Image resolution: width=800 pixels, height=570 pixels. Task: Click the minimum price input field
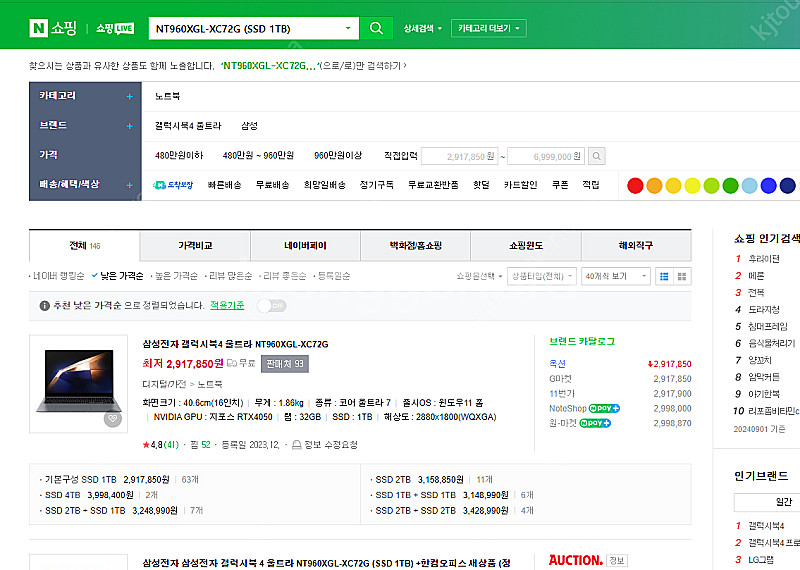[x=460, y=156]
